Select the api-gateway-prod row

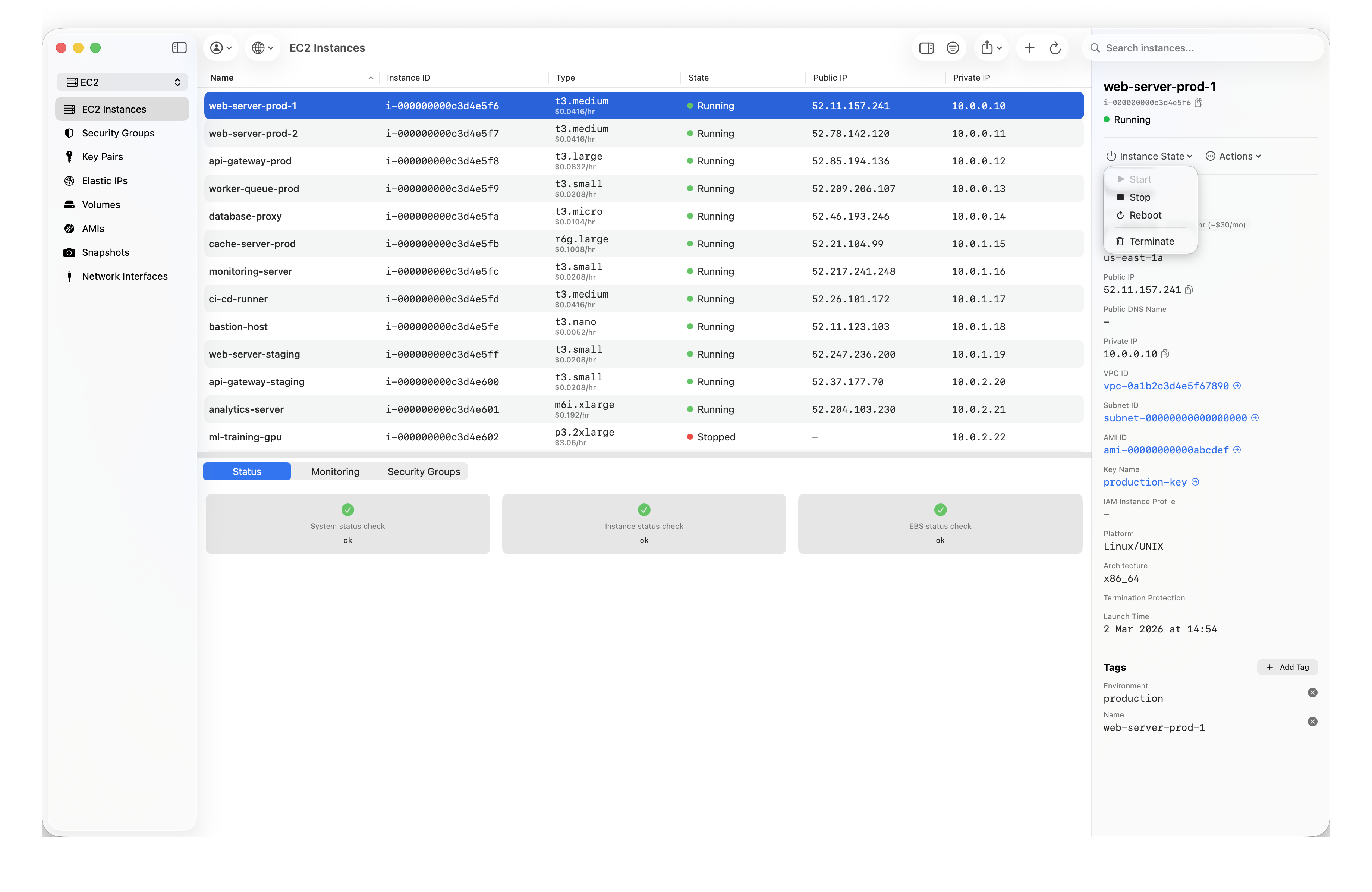(644, 161)
